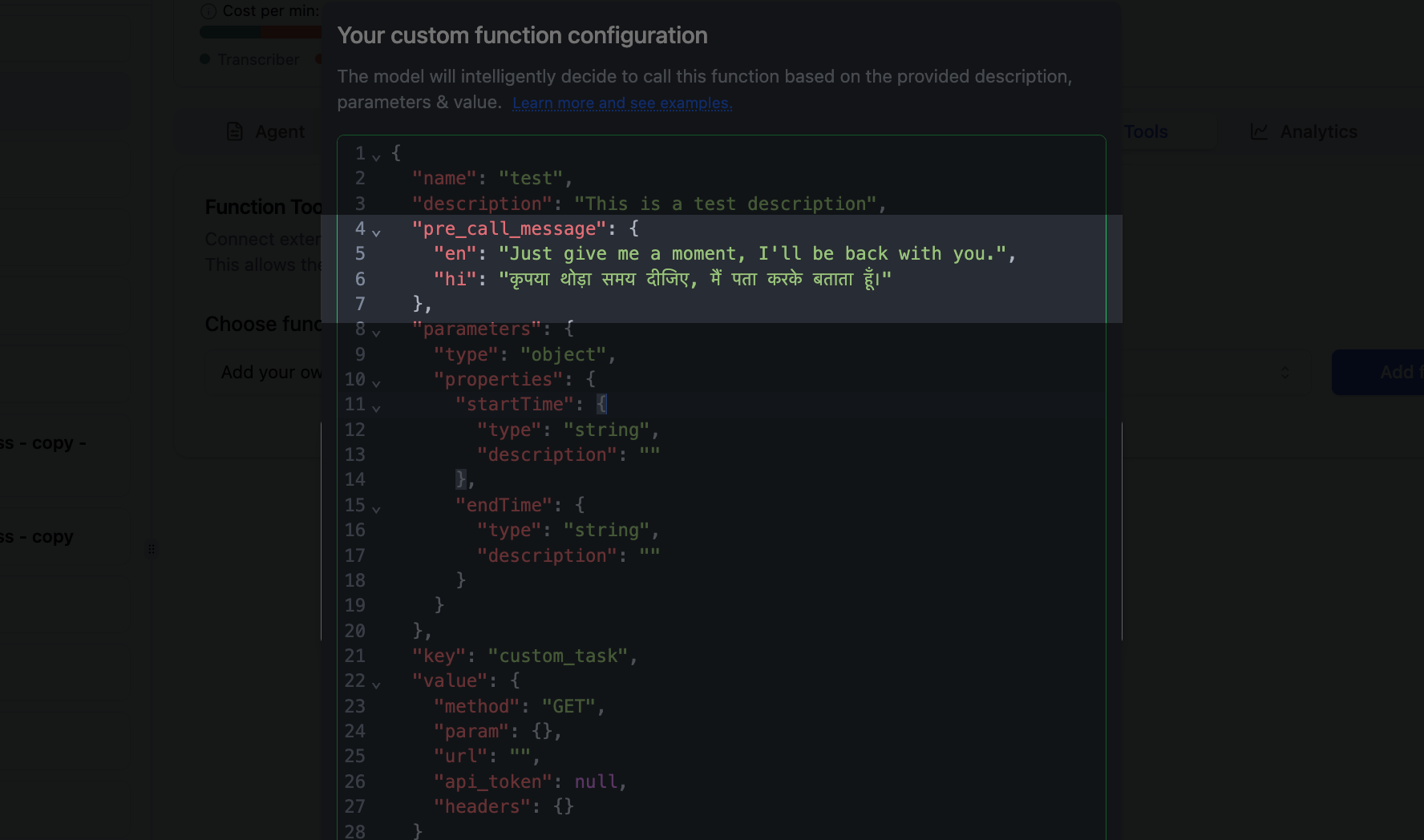Collapse the endTime object on line 15

coord(376,508)
